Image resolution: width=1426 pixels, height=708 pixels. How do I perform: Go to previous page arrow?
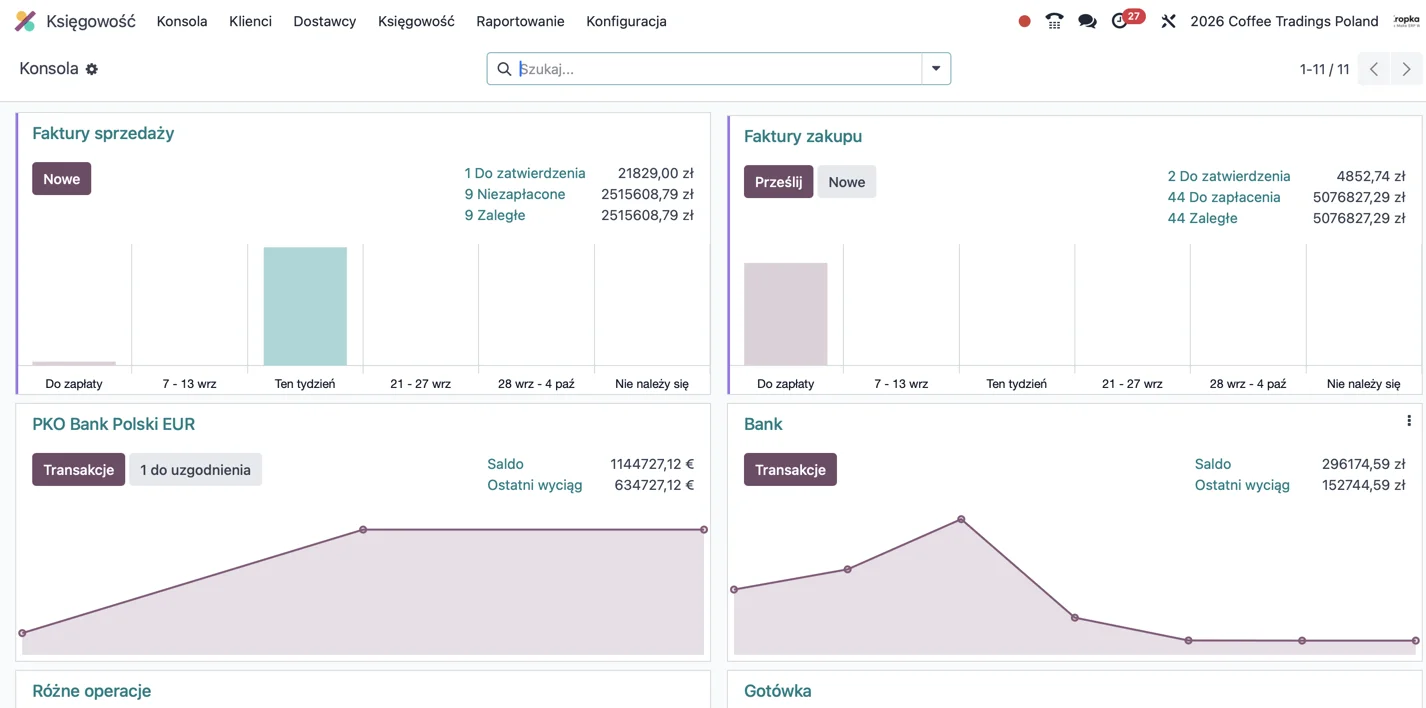pyautogui.click(x=1374, y=69)
